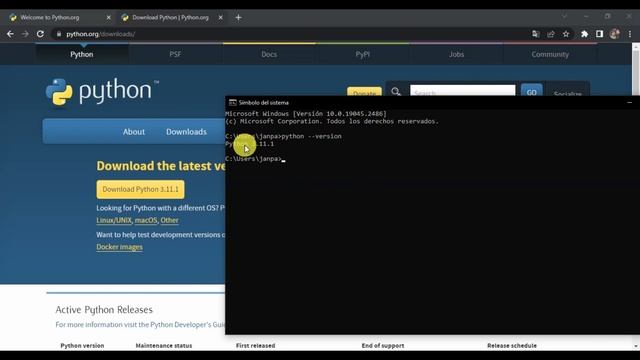Click the 'Download the latest' heading text

(x=161, y=166)
